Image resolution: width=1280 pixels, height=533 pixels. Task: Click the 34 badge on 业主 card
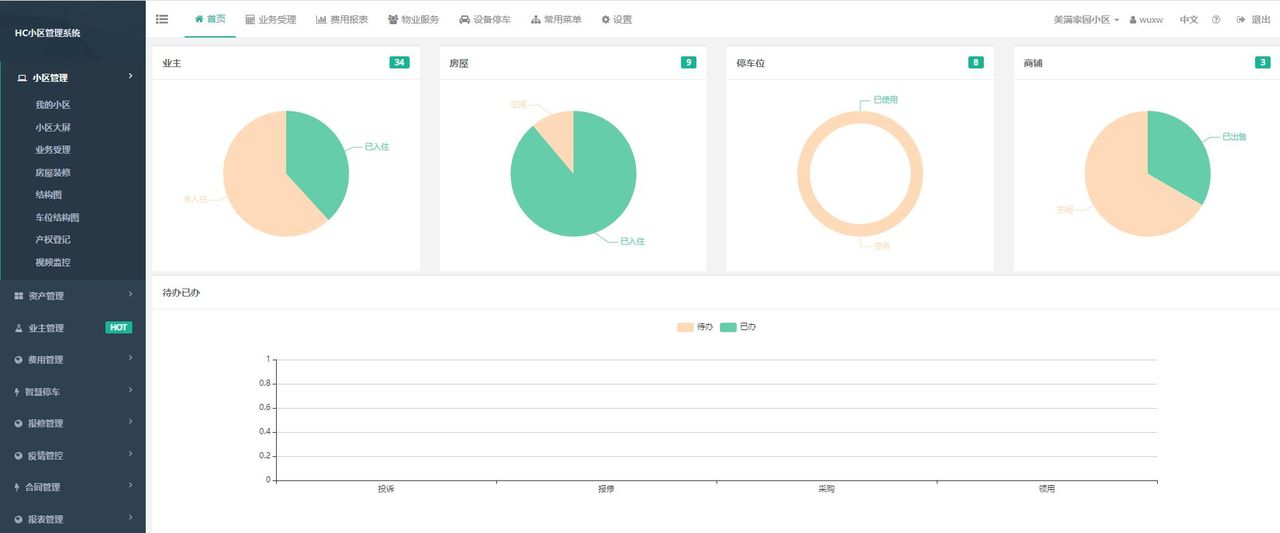click(x=400, y=62)
